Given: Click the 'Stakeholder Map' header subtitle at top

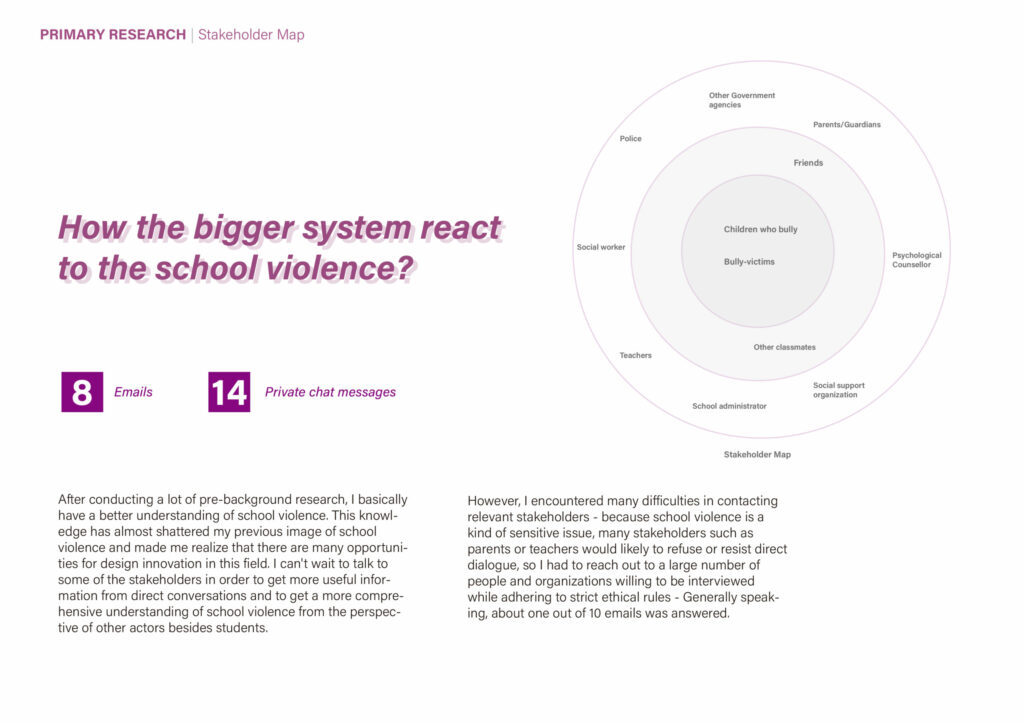Looking at the screenshot, I should [251, 35].
